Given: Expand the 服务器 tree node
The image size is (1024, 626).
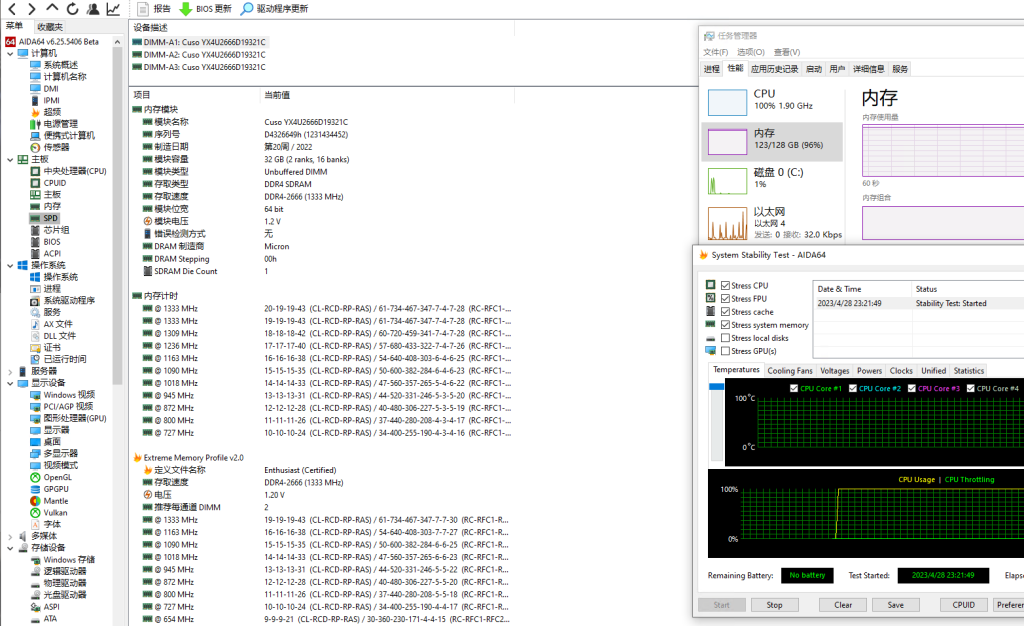Looking at the screenshot, I should (10, 371).
